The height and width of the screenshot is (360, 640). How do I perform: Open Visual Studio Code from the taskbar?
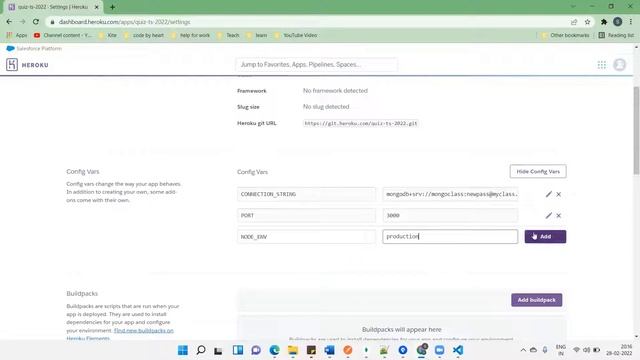point(458,350)
